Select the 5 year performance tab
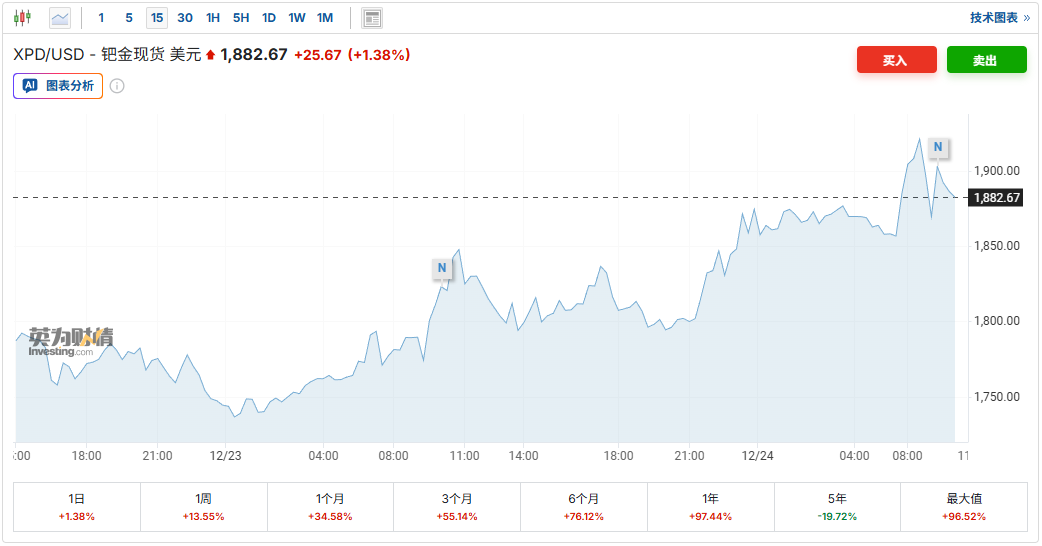The image size is (1042, 546). coord(837,507)
